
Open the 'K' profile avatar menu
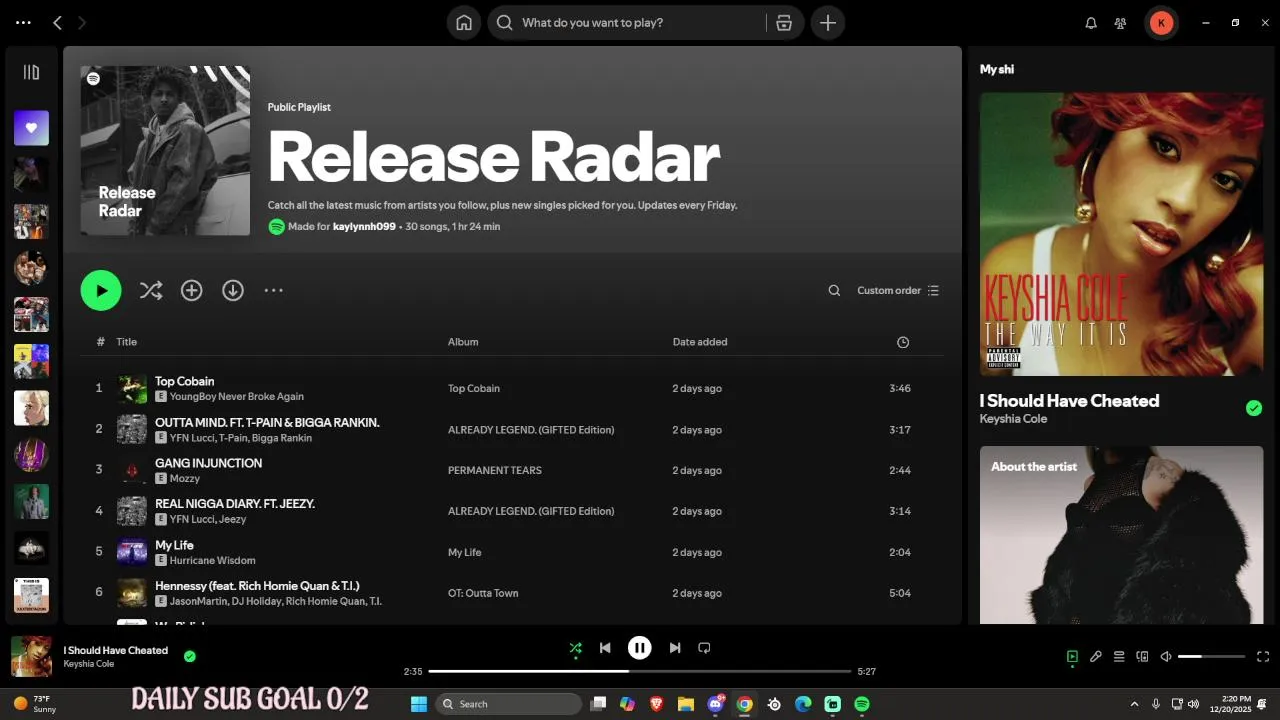point(1161,22)
